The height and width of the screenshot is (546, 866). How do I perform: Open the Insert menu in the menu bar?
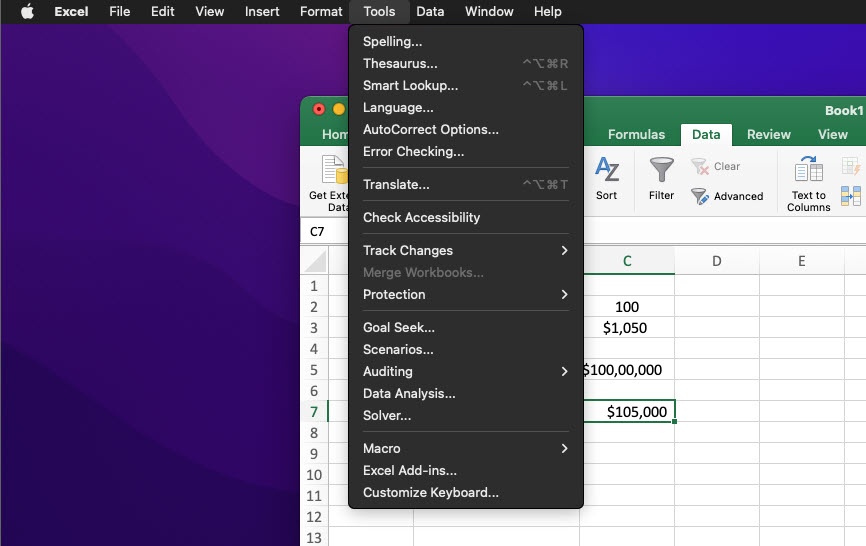click(x=262, y=12)
